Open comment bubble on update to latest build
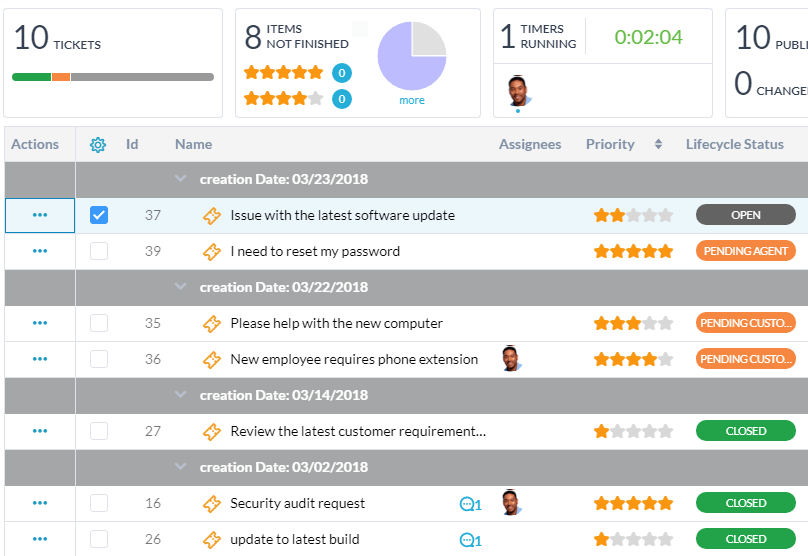Screen dimensions: 808x556 coord(470,540)
